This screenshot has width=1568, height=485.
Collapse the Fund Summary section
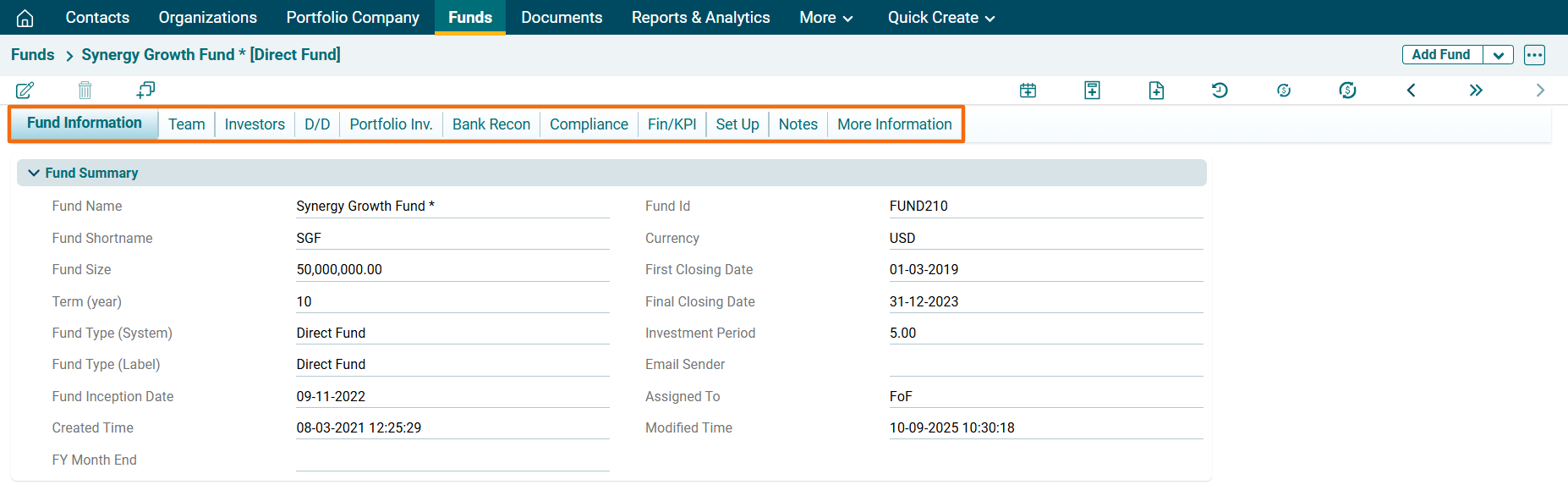(x=34, y=173)
